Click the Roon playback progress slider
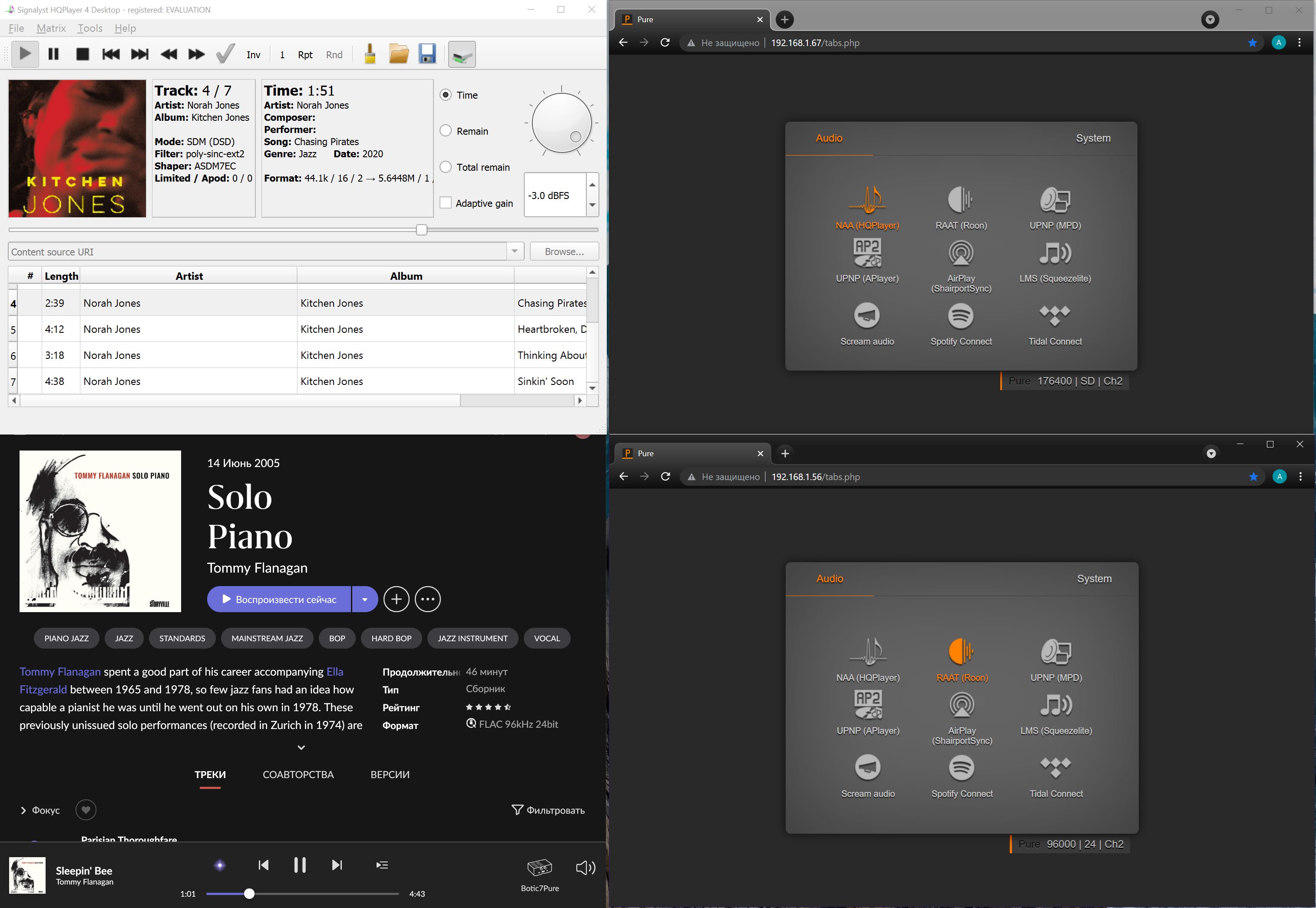1316x908 pixels. tap(301, 894)
